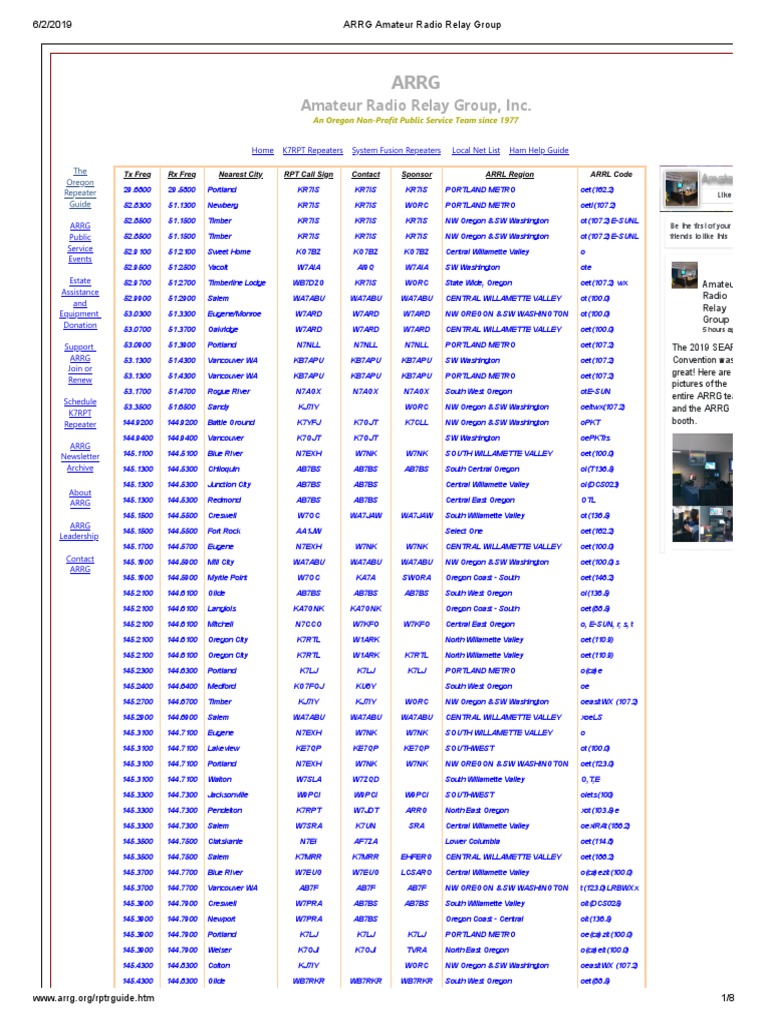Image resolution: width=768 pixels, height=1024 pixels.
Task: Select the Eugene/Monroe city cell
Action: pyautogui.click(x=234, y=313)
